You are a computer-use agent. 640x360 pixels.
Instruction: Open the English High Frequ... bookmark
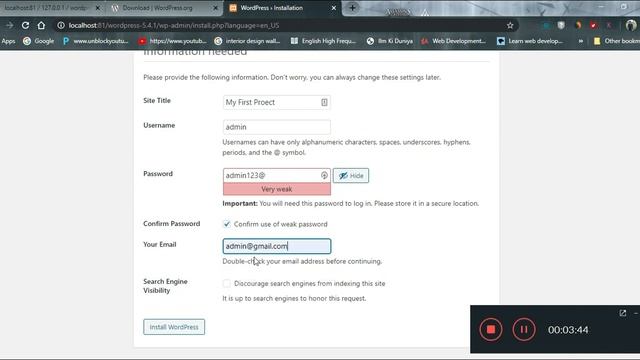(x=323, y=41)
